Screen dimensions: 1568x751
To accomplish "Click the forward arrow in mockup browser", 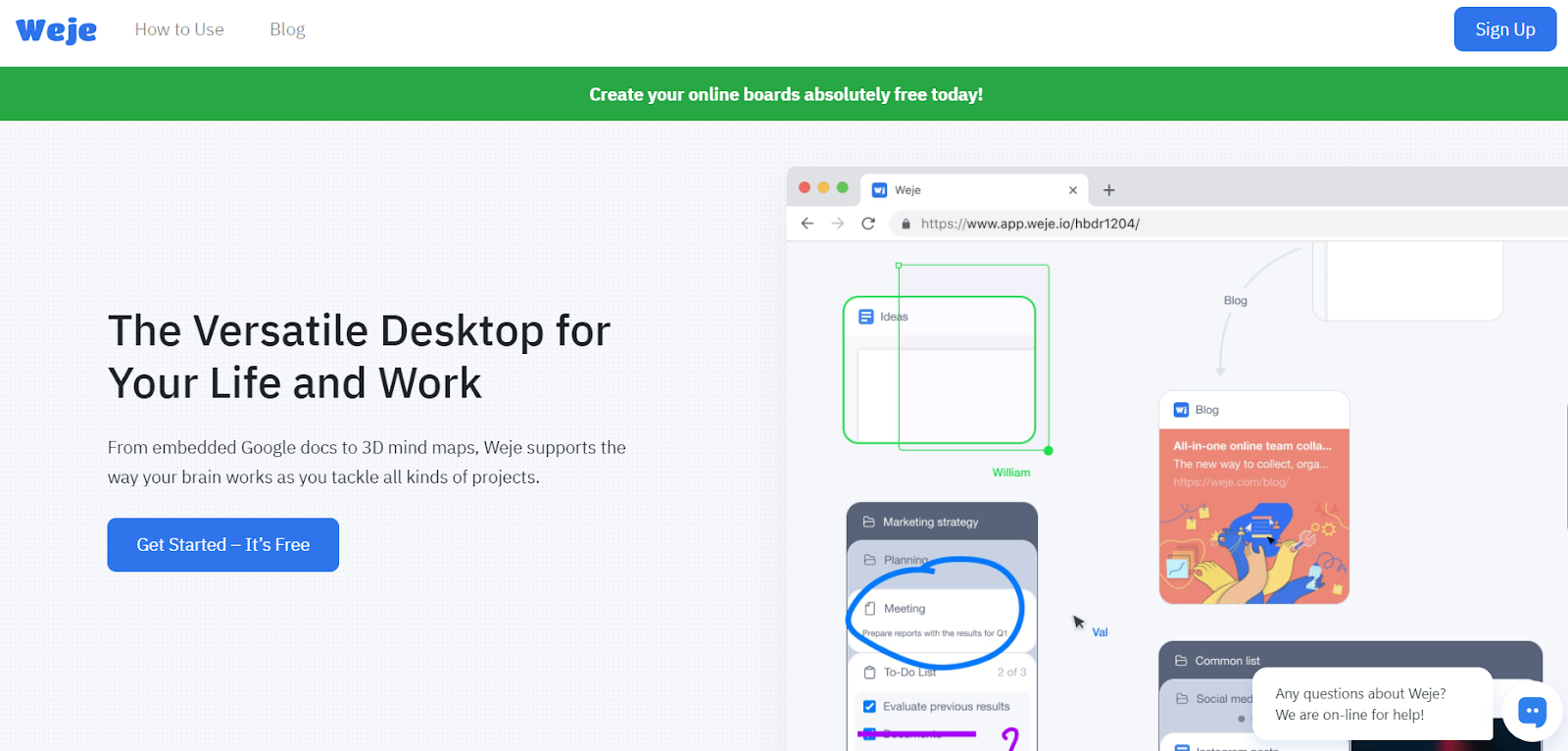I will [837, 224].
